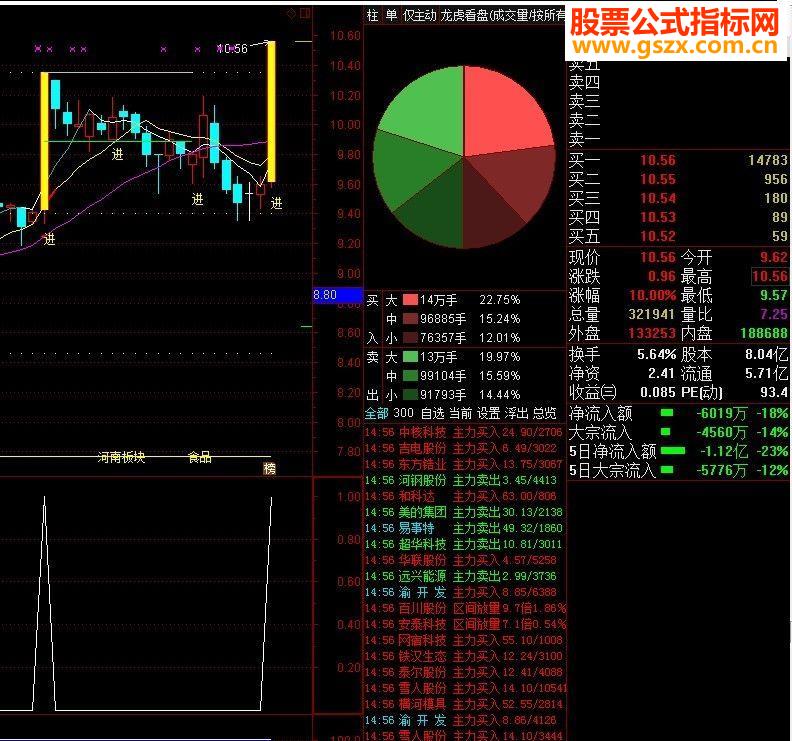Image resolution: width=792 pixels, height=741 pixels.
Task: Click the diamond icon above the candlestick chart
Action: point(291,14)
